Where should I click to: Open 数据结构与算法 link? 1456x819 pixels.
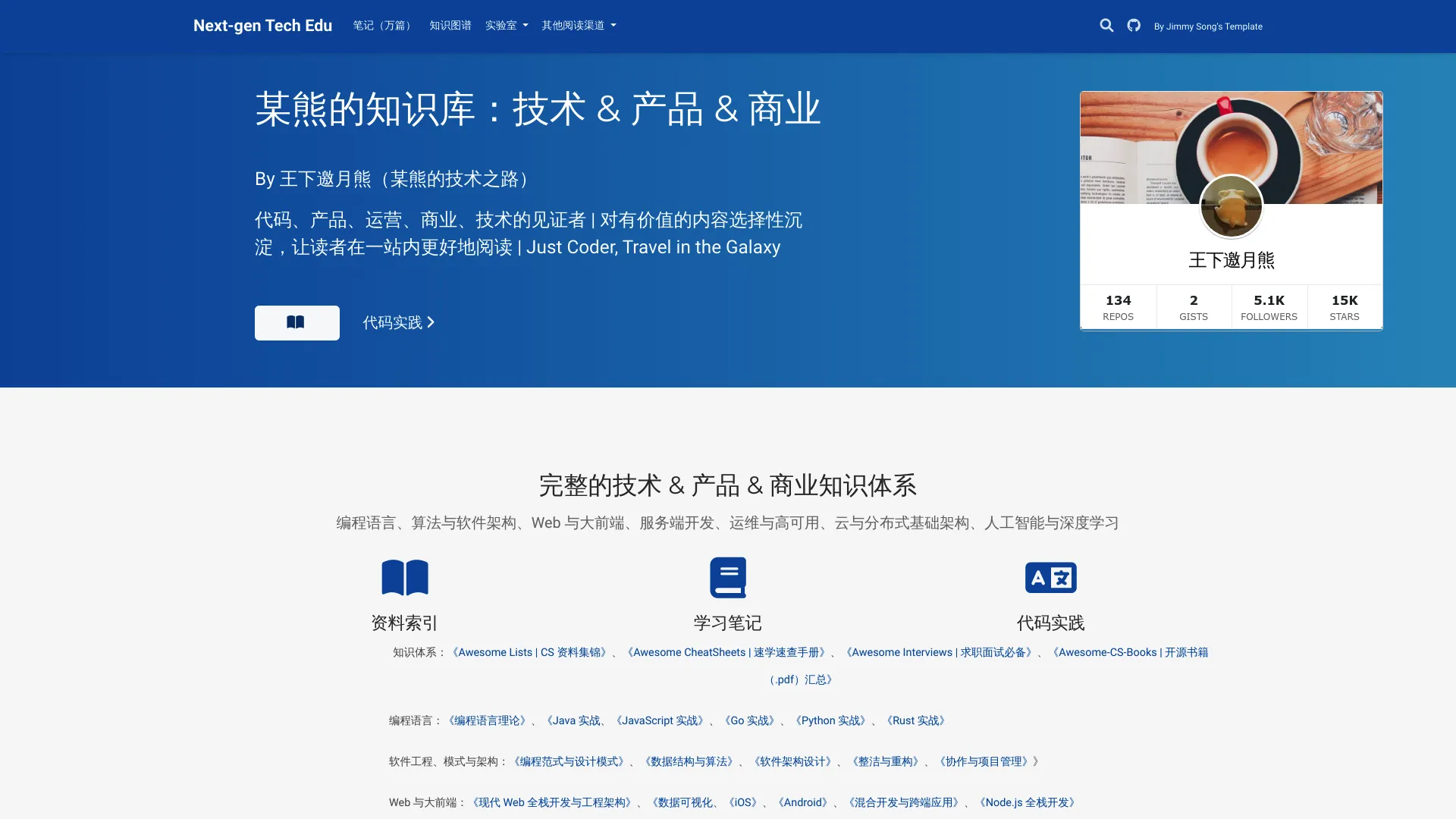coord(689,761)
